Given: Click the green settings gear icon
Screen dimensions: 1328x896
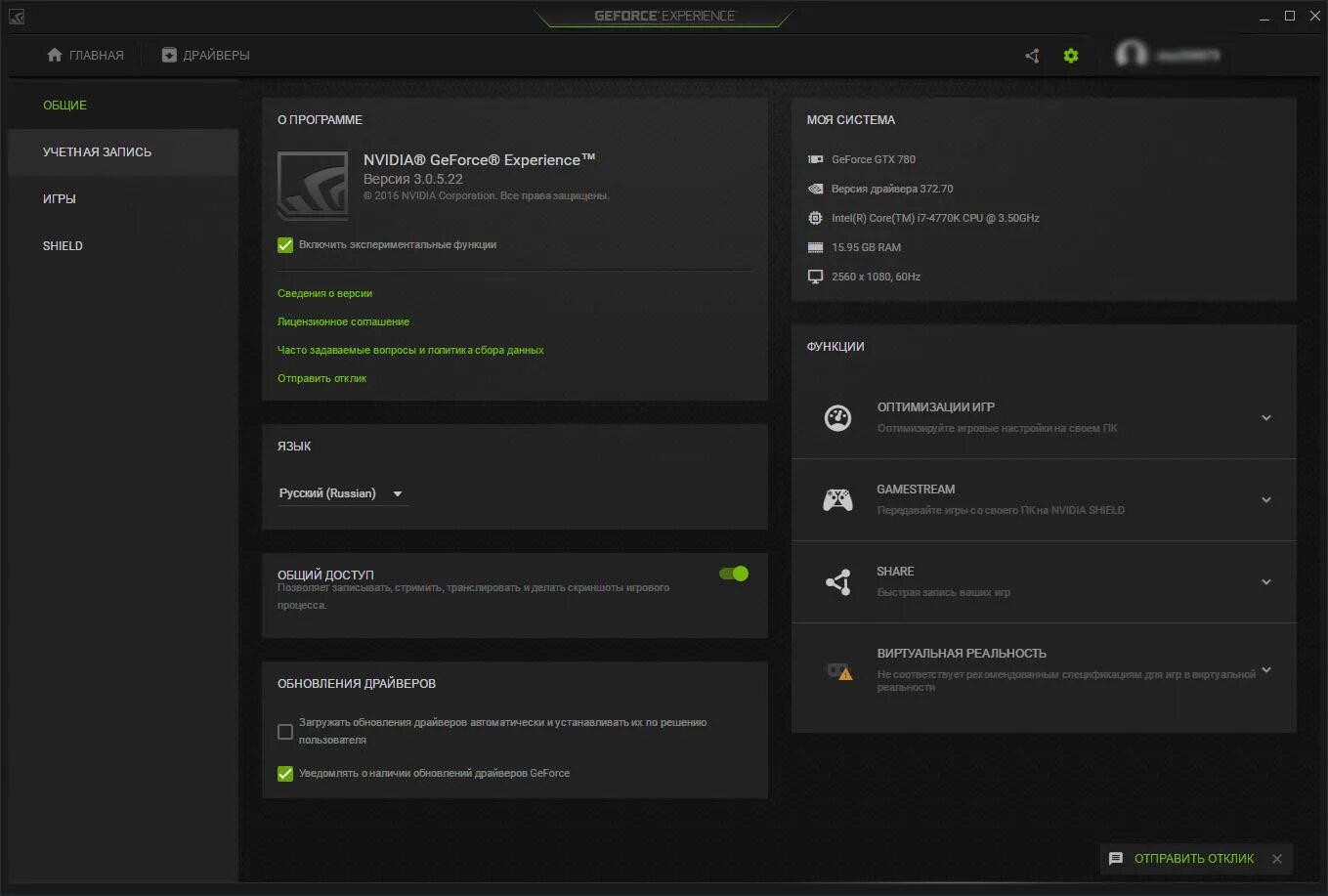Looking at the screenshot, I should coord(1071,56).
